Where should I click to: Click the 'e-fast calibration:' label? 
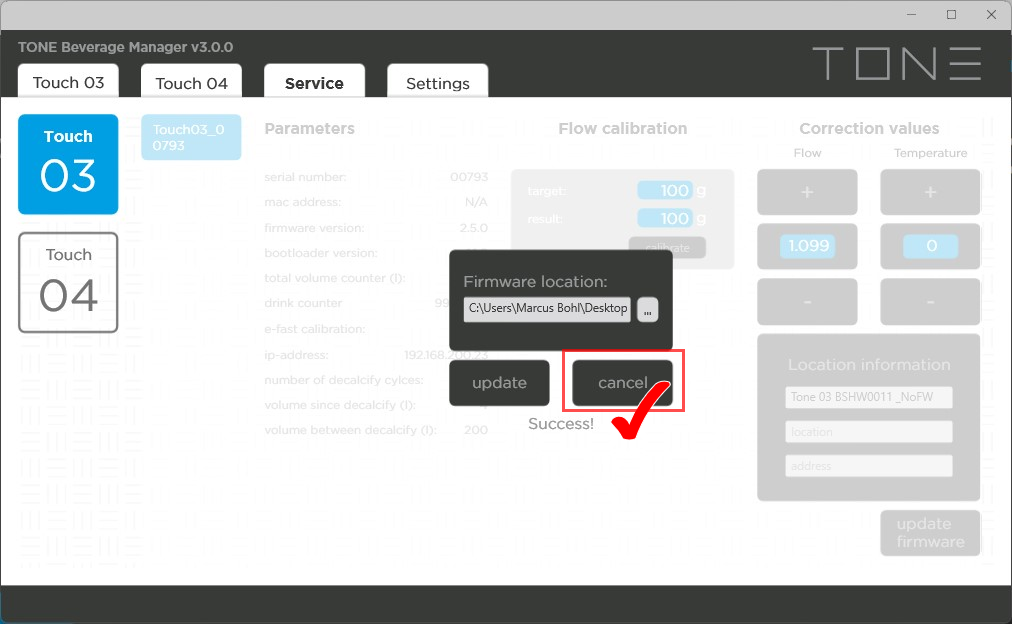(x=315, y=329)
